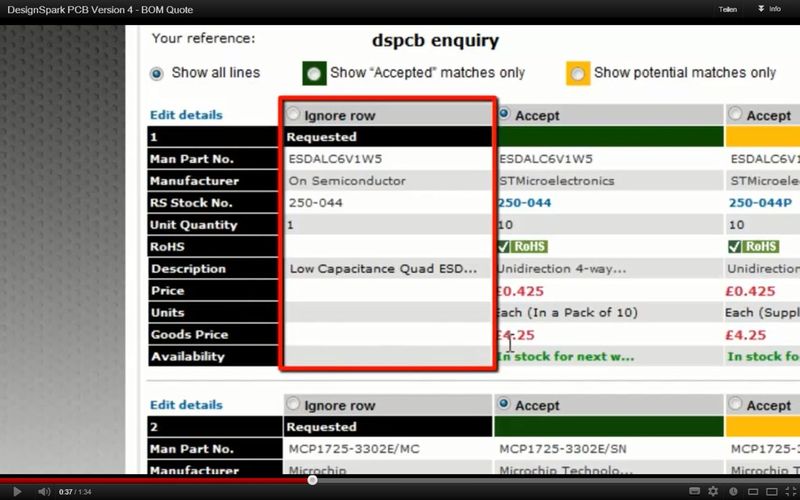Viewport: 800px width, 500px height.
Task: Open Edit details for item 2
Action: [186, 405]
